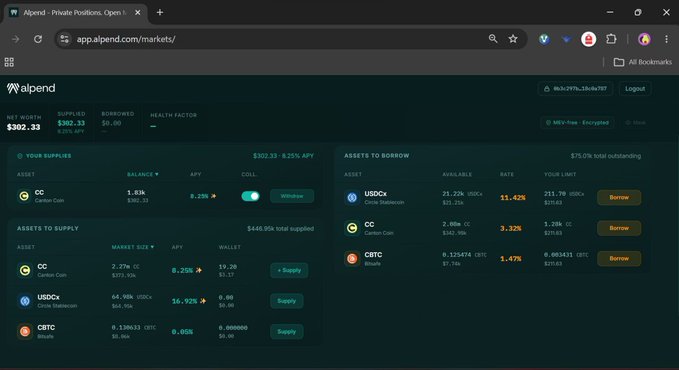Image resolution: width=679 pixels, height=370 pixels.
Task: Sort Your Supplies by Balance
Action: coord(142,174)
